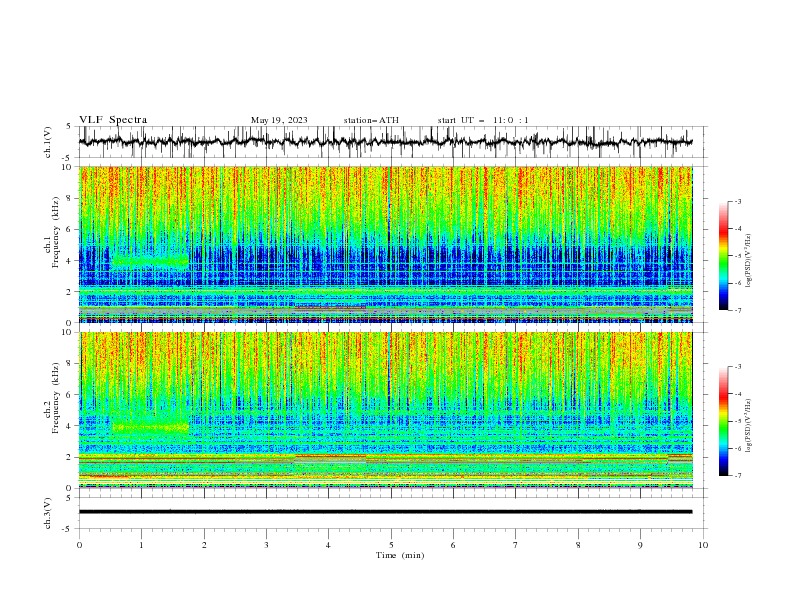Click the "ch.3(V)" axis label
The height and width of the screenshot is (612, 792).
point(48,513)
